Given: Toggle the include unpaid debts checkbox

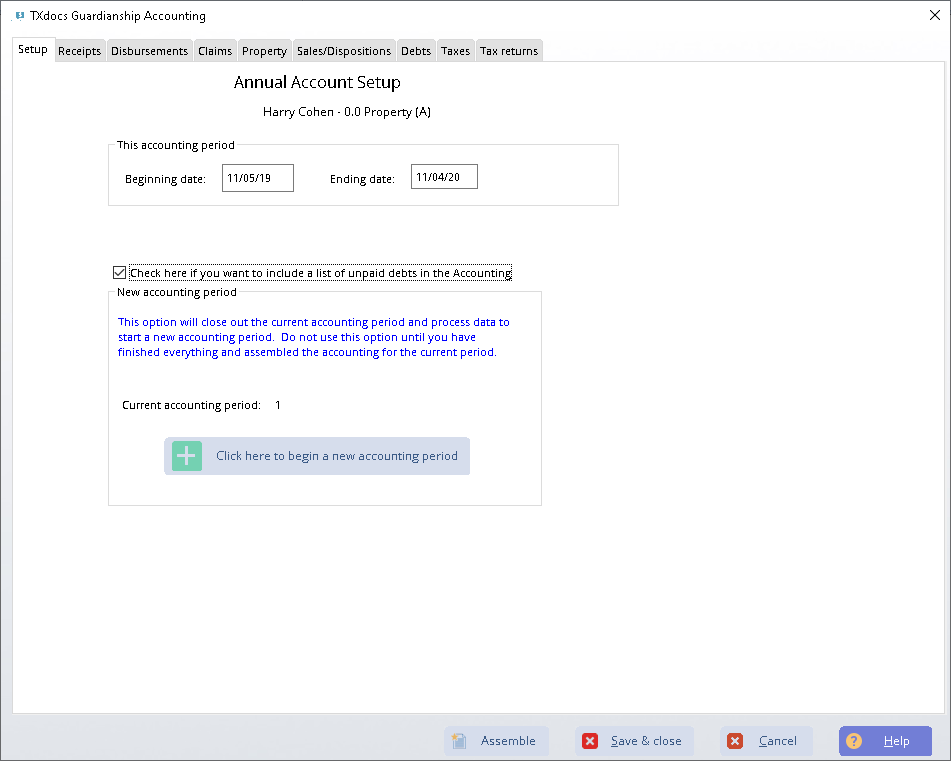Looking at the screenshot, I should click(120, 272).
